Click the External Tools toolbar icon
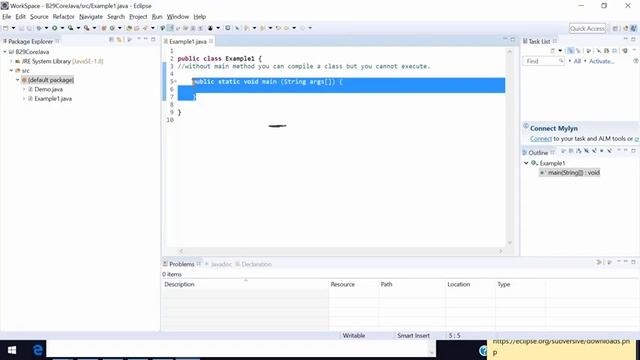Screen dimensions: 640x360 coord(87,28)
